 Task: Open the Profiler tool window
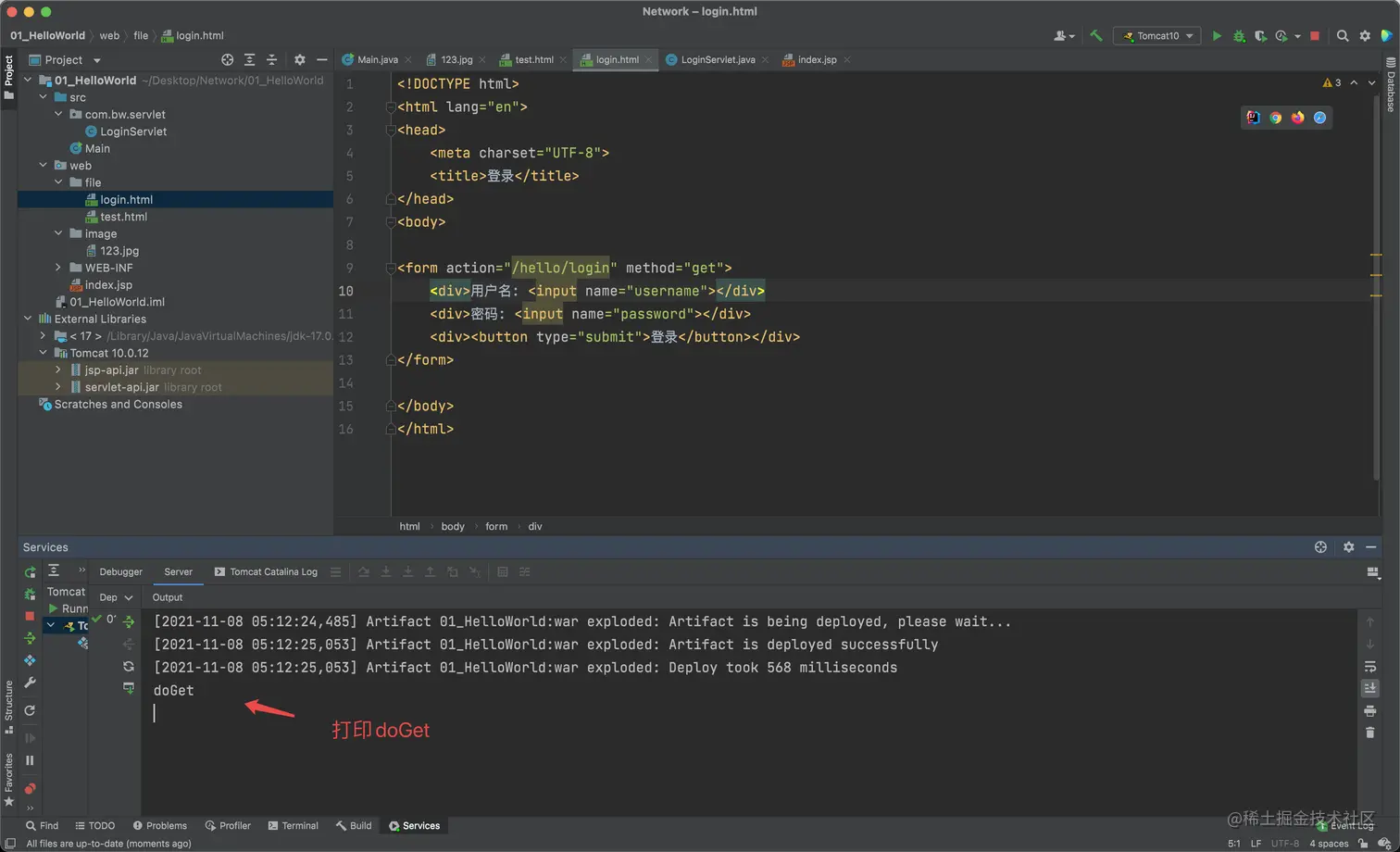[228, 826]
